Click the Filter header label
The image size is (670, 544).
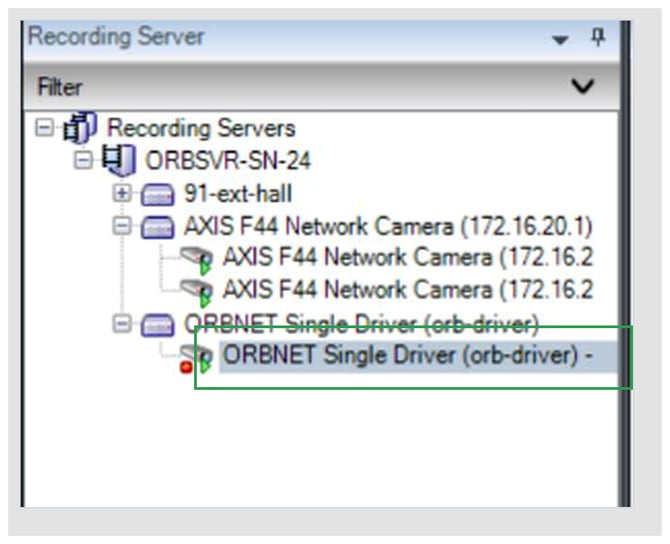[60, 87]
